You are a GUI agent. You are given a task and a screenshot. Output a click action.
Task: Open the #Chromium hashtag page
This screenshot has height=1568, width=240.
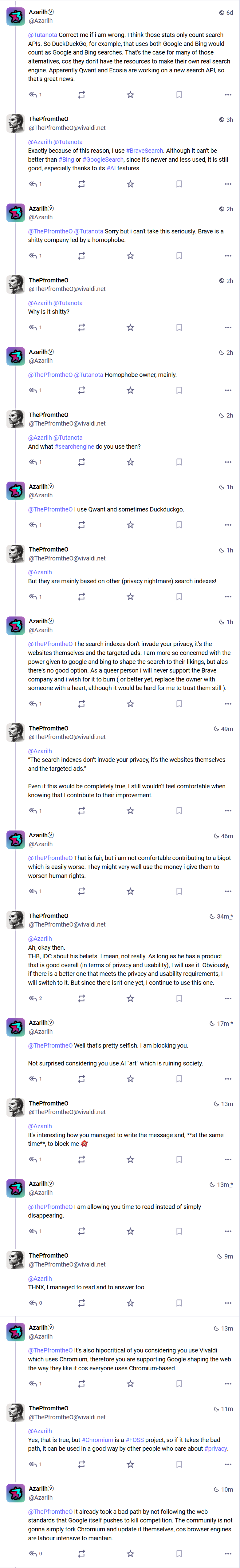[97, 1440]
